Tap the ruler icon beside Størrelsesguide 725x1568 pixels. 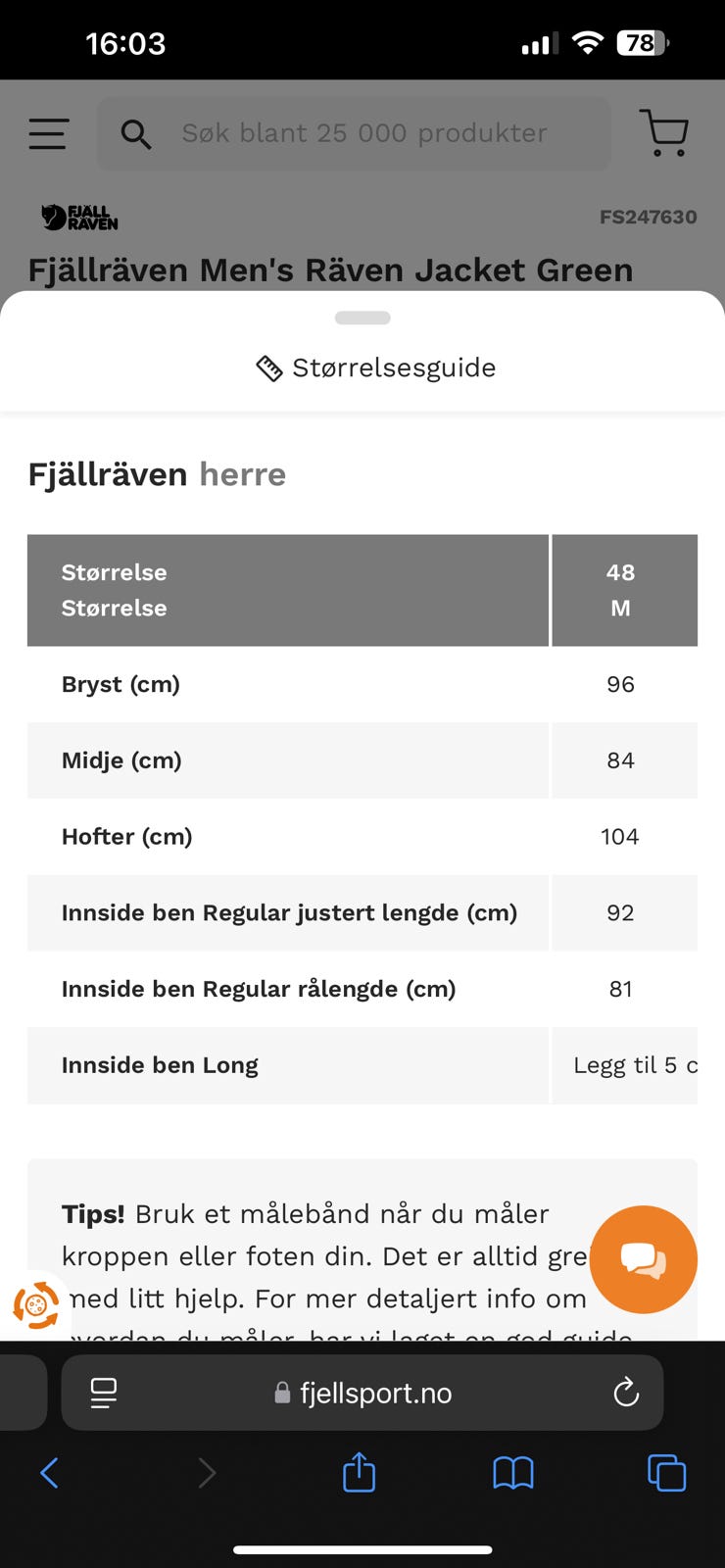[x=268, y=367]
